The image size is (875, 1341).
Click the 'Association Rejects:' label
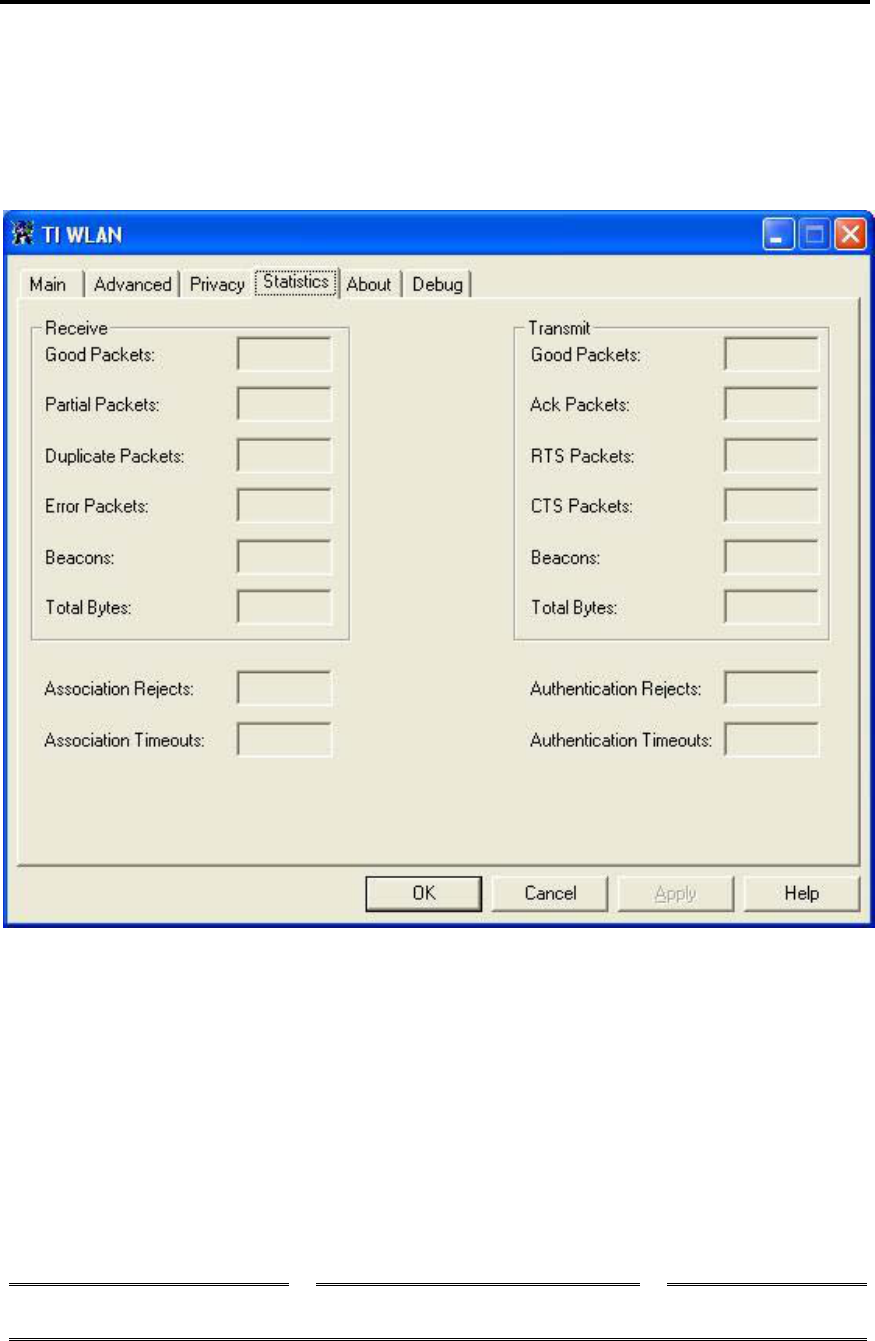pyautogui.click(x=119, y=689)
